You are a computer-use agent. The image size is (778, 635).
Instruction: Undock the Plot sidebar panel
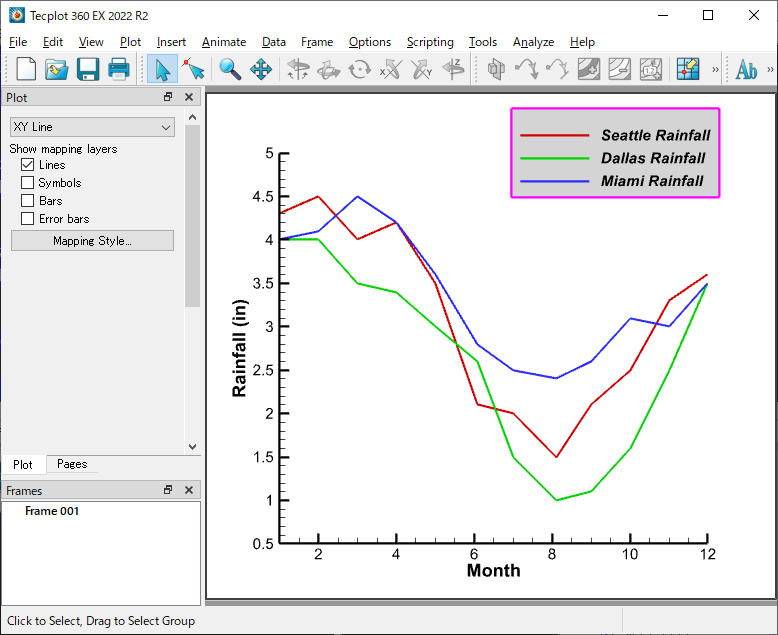[168, 97]
